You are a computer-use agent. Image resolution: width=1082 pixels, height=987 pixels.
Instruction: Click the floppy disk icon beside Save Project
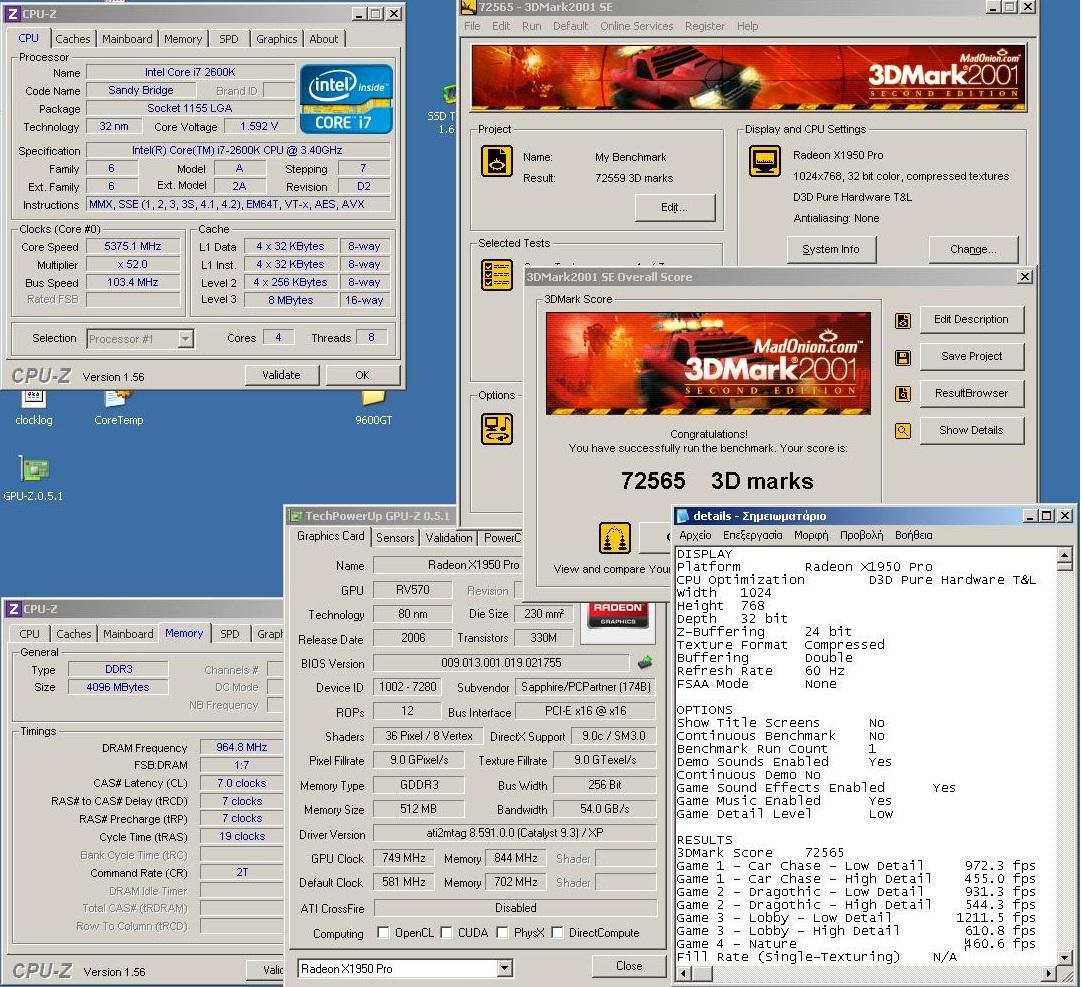903,357
